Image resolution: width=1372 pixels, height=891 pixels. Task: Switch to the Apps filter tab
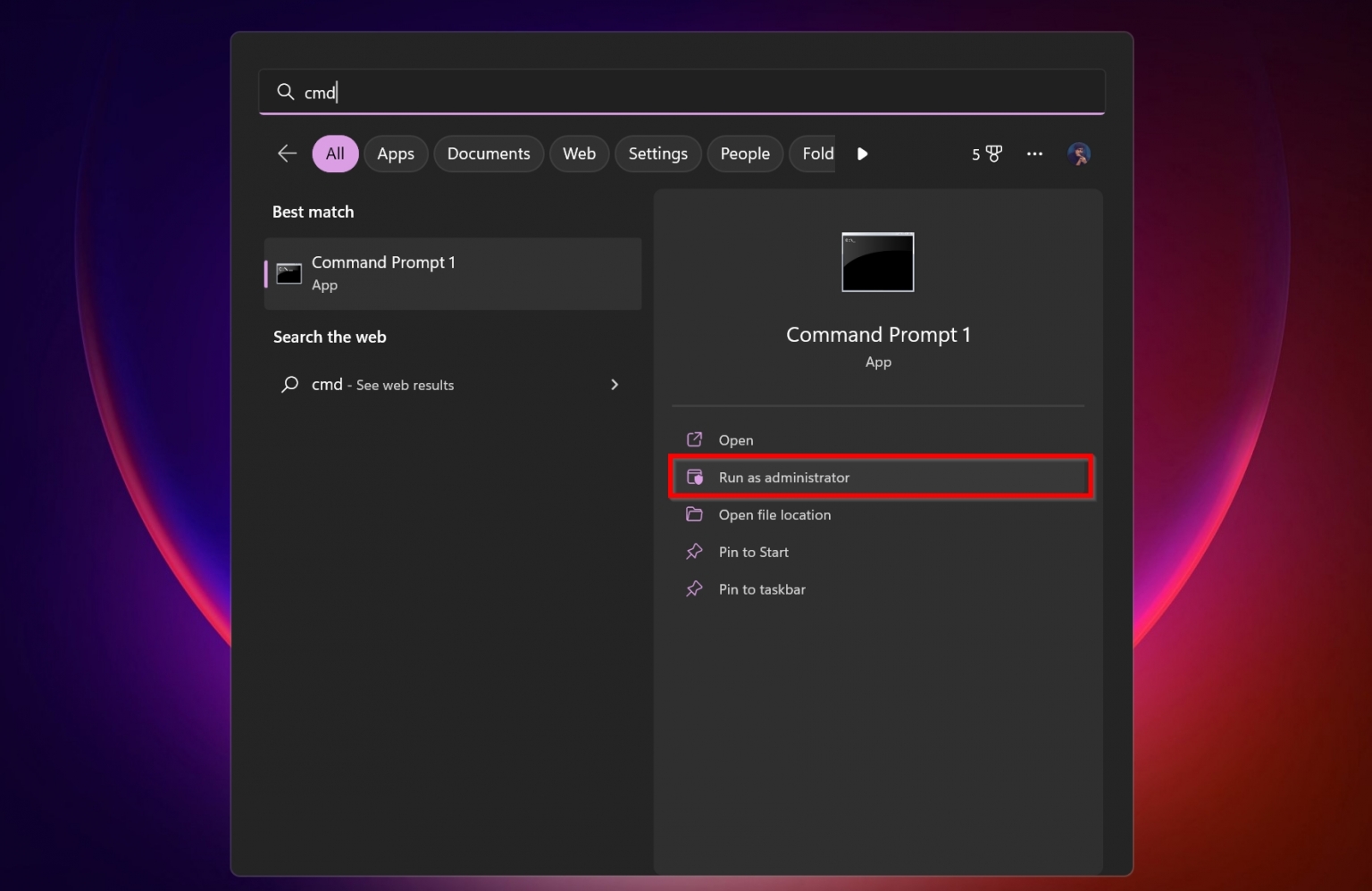point(396,154)
